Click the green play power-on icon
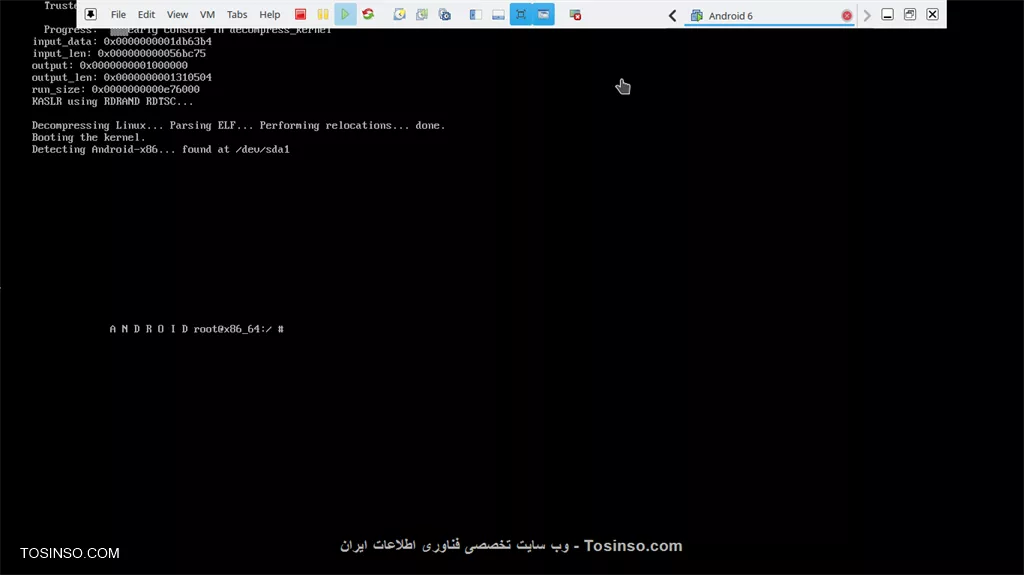 pos(345,14)
